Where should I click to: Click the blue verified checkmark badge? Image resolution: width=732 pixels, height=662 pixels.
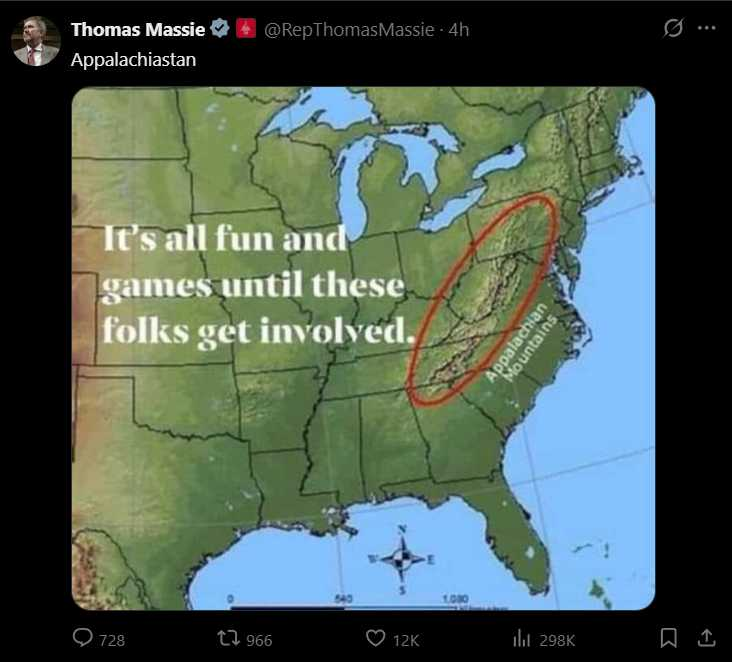[220, 30]
